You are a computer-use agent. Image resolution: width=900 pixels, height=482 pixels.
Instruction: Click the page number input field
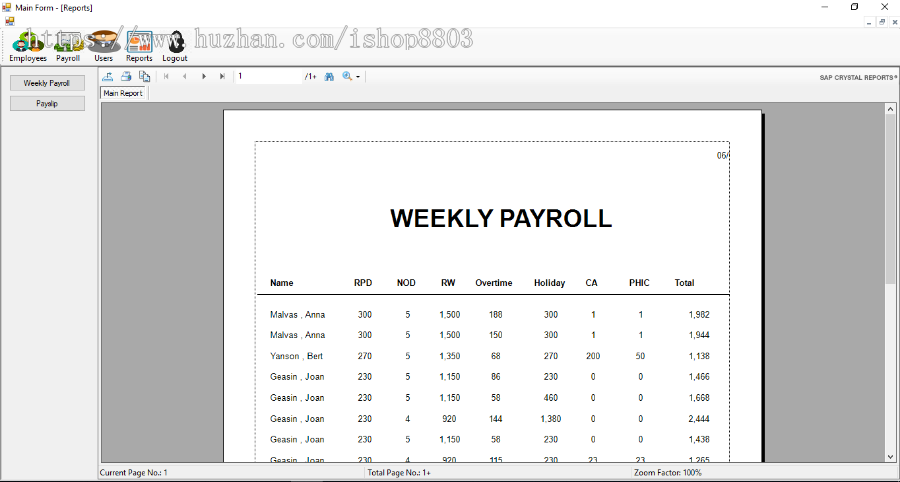(x=268, y=76)
